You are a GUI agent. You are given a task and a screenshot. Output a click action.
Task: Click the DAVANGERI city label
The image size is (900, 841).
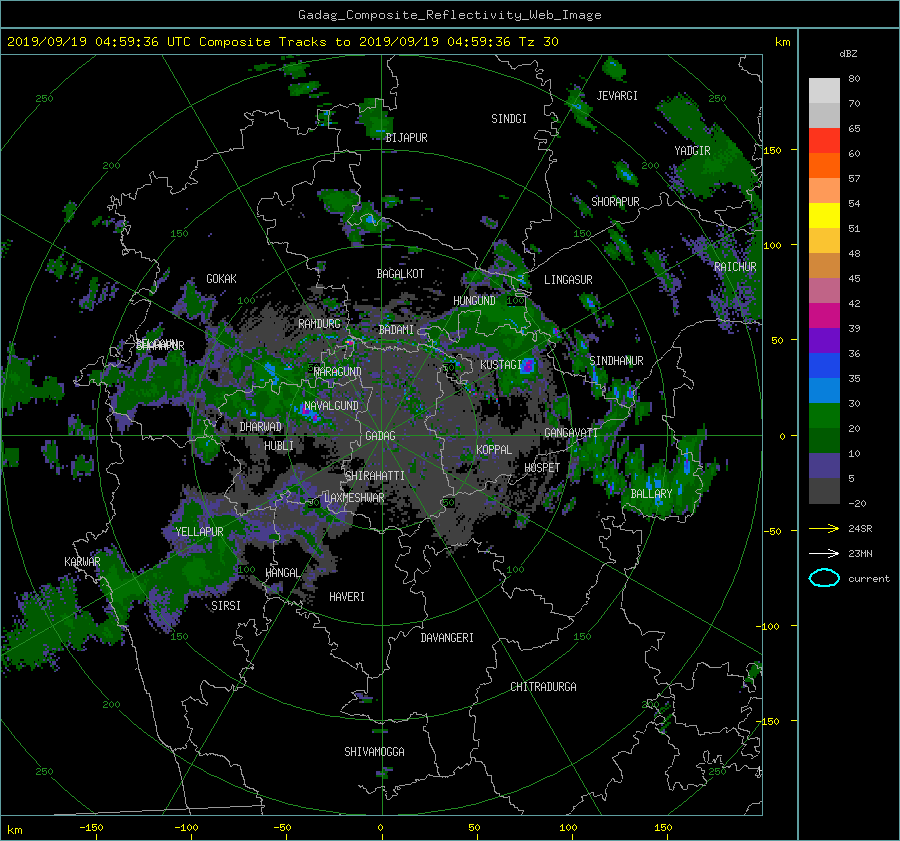coord(447,638)
